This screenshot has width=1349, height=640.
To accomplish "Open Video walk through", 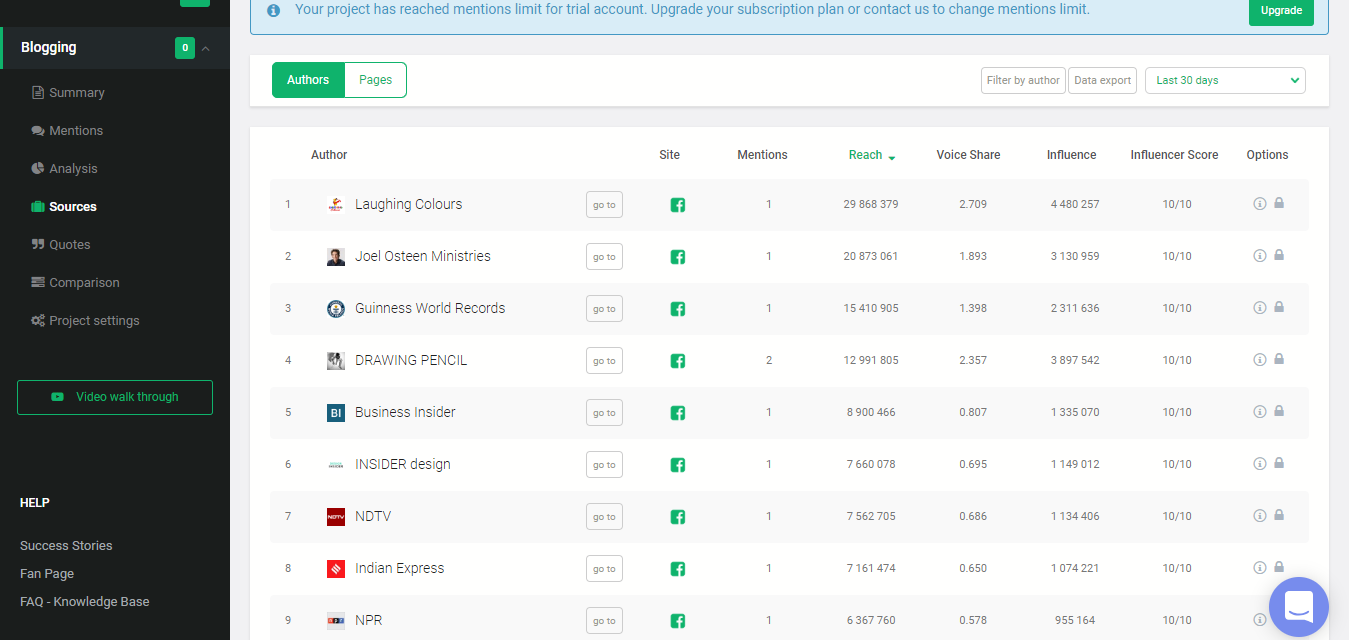I will point(115,397).
